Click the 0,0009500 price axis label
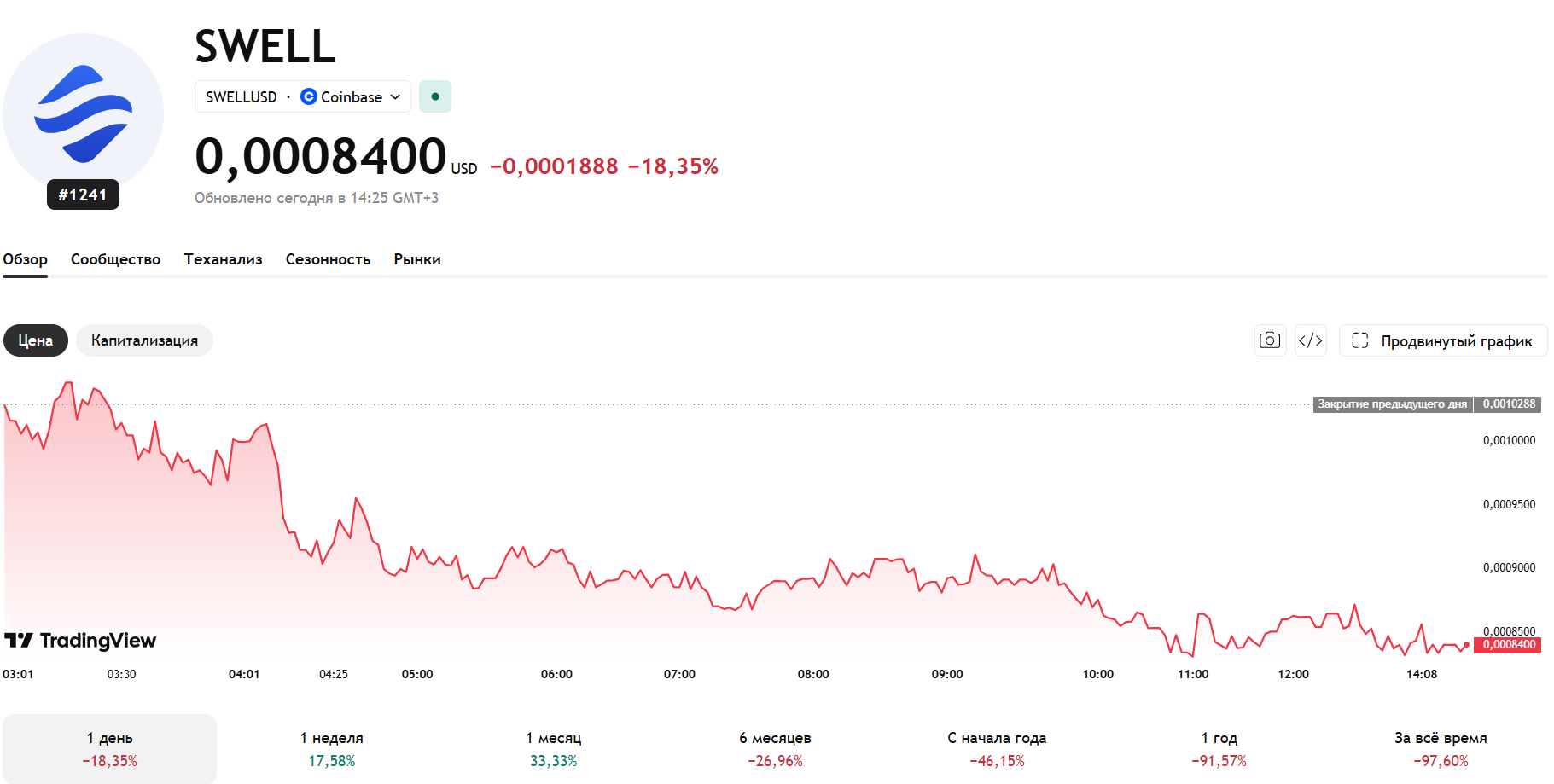Image resolution: width=1554 pixels, height=784 pixels. point(1509,505)
